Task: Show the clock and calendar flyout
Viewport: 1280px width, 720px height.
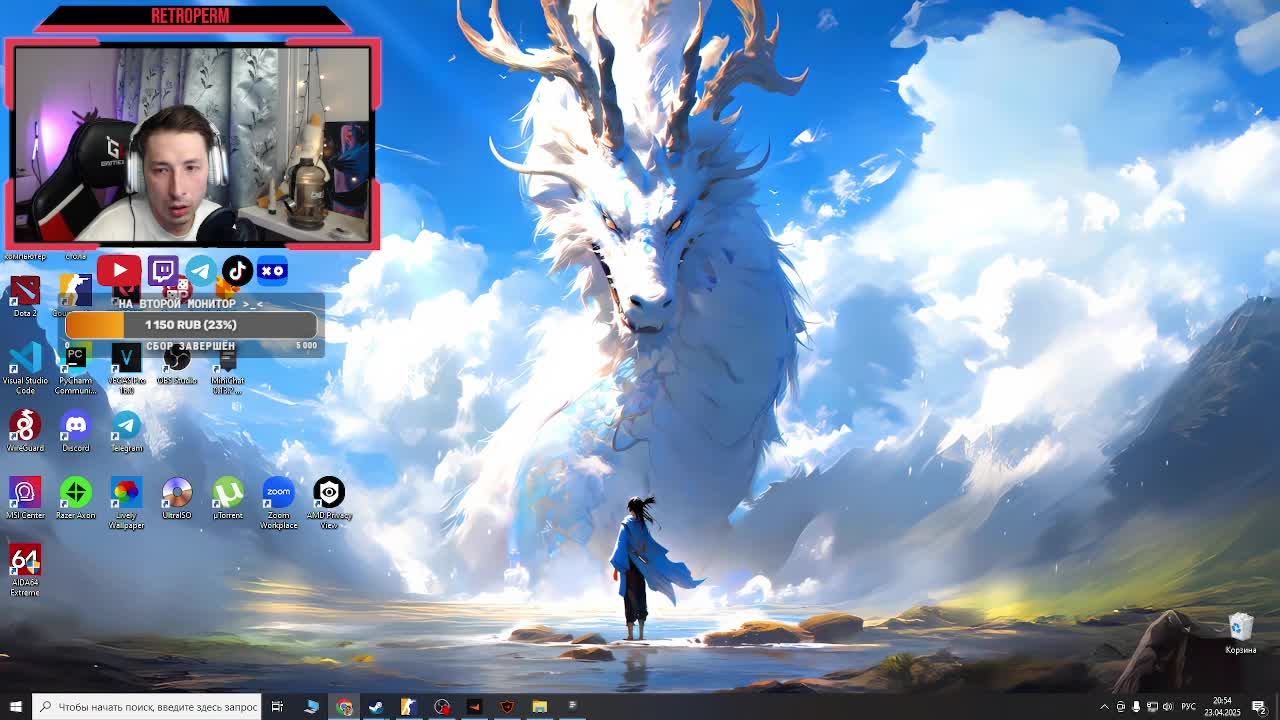Action: [1222, 706]
